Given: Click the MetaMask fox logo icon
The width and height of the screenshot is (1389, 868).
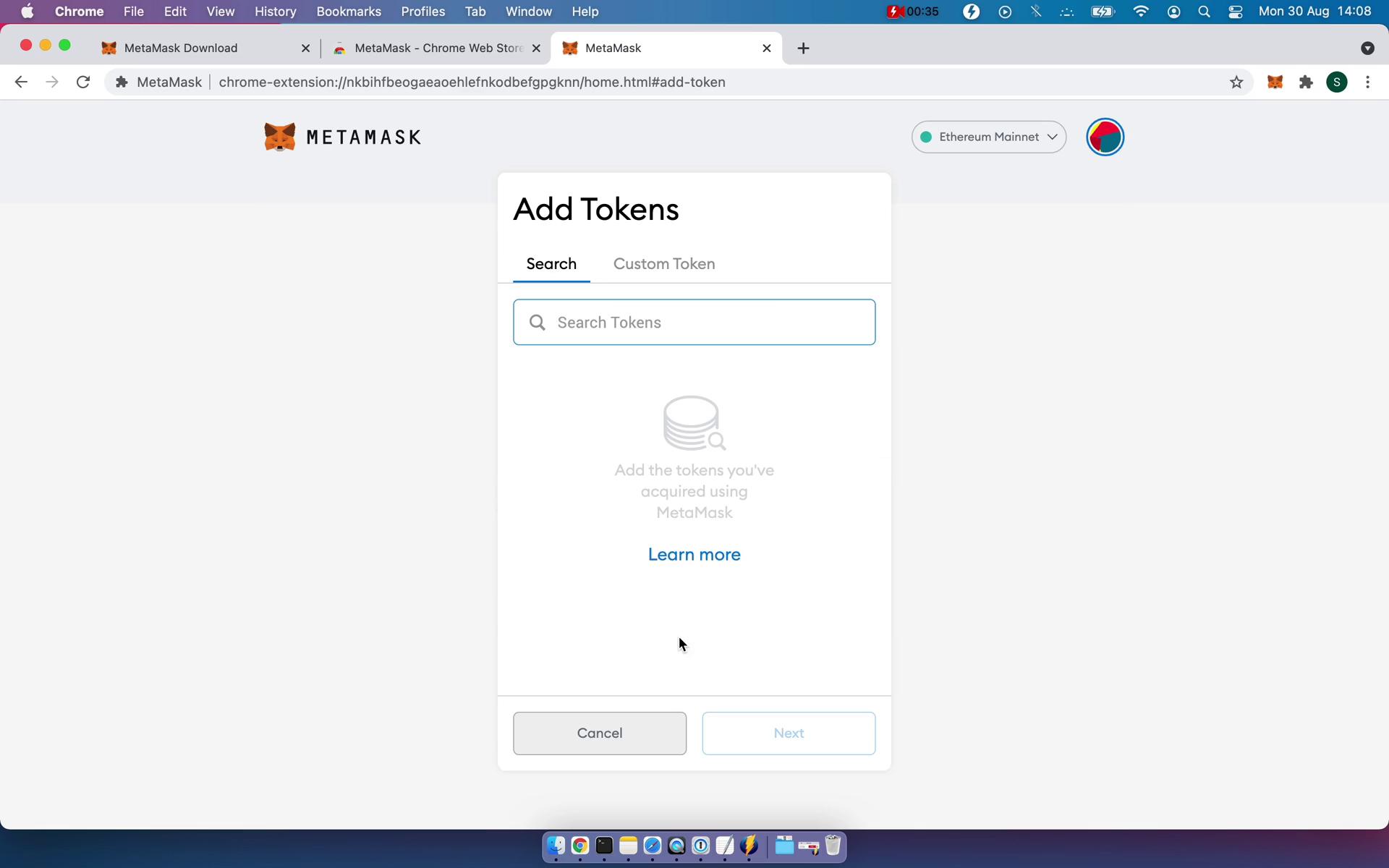Looking at the screenshot, I should click(x=280, y=137).
